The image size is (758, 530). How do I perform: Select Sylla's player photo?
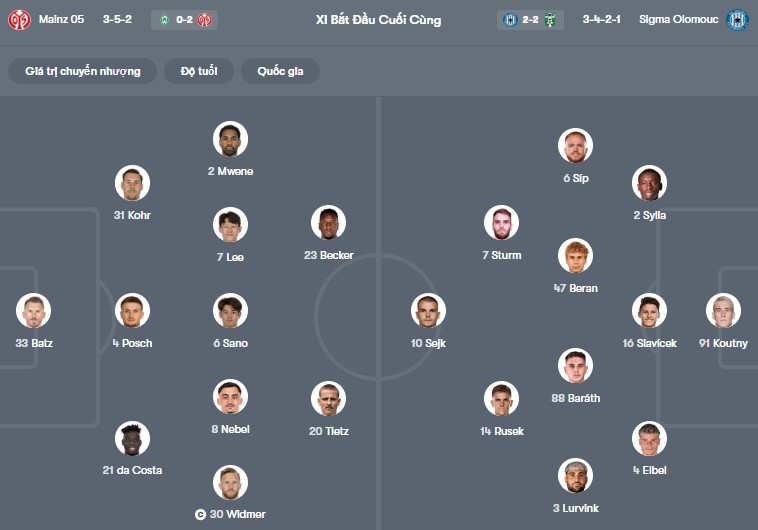coord(649,183)
